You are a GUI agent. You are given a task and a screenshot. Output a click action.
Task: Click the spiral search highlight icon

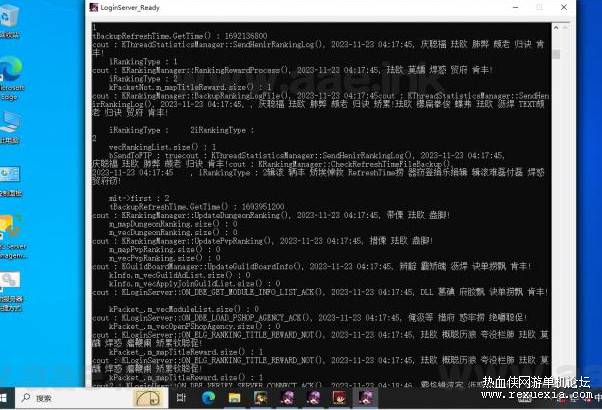click(149, 398)
